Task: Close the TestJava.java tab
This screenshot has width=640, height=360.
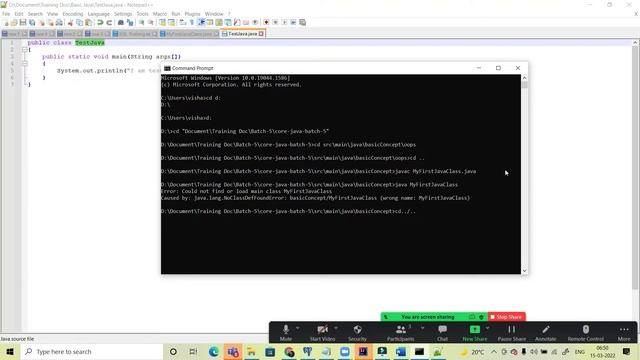Action: click(x=261, y=34)
